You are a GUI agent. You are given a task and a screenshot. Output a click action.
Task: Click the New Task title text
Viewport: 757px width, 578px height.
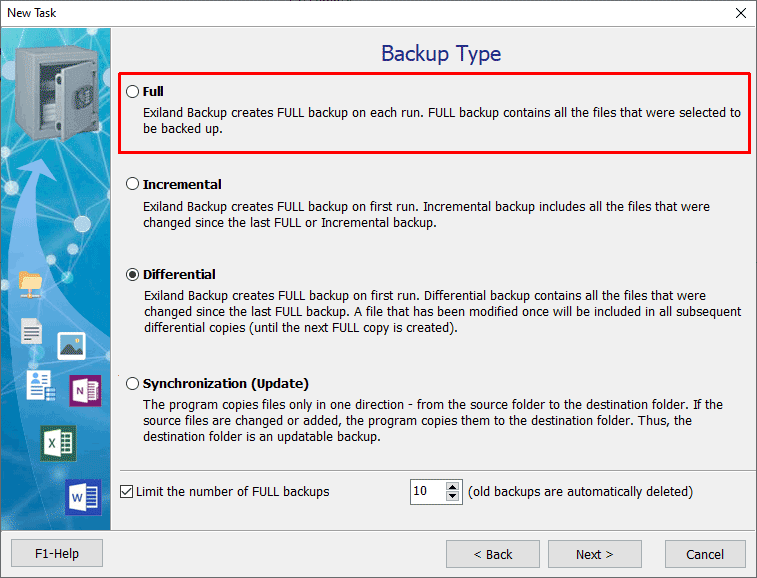click(x=32, y=13)
